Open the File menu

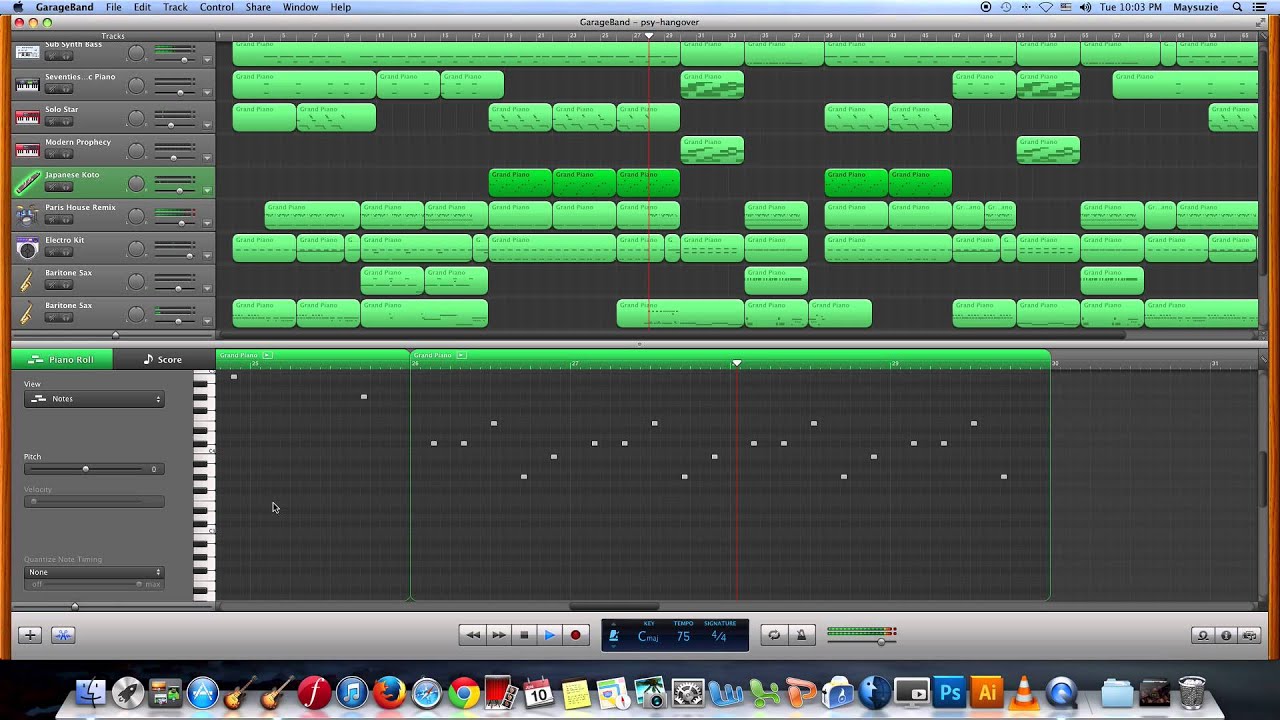click(x=114, y=7)
